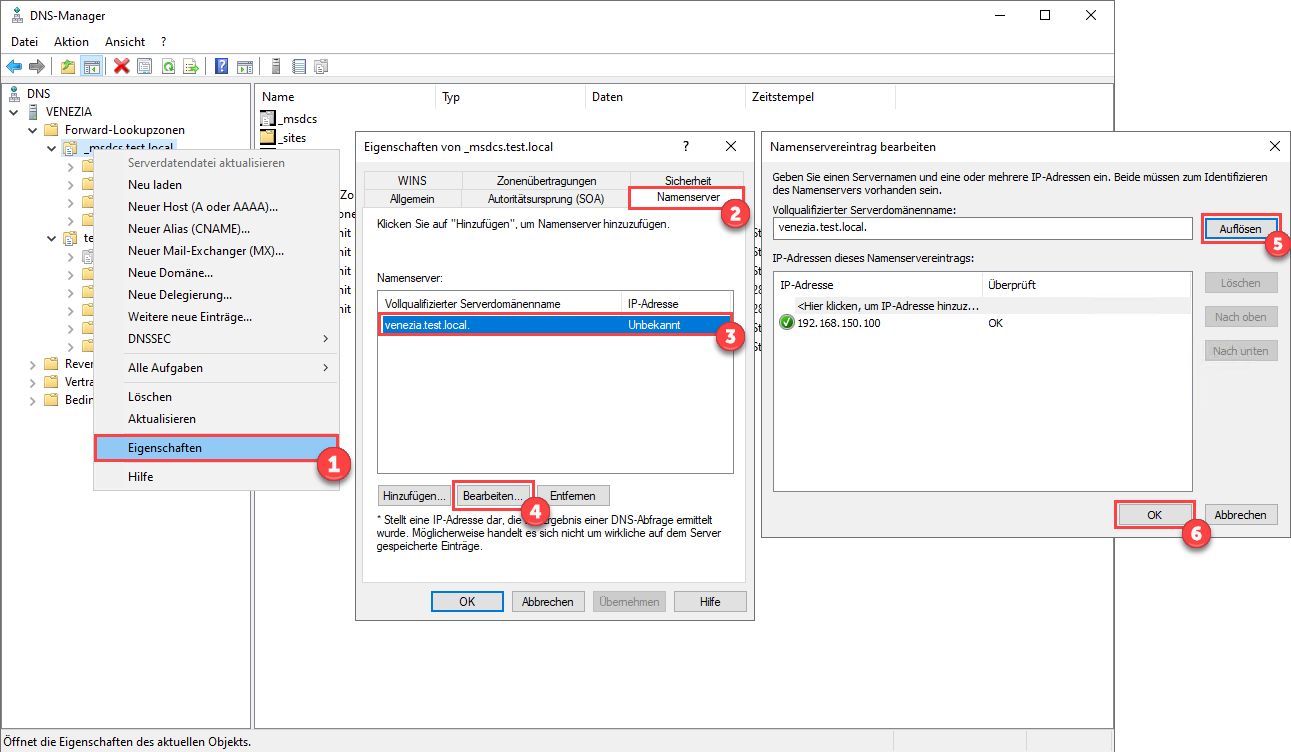Click Hilfe button in the Eigenschaften dialog
This screenshot has height=752, width=1291.
710,602
